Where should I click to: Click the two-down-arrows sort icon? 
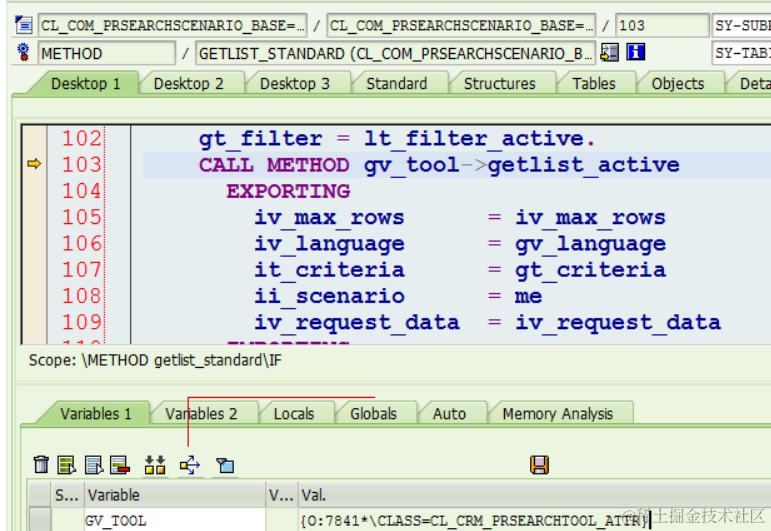pyautogui.click(x=155, y=464)
